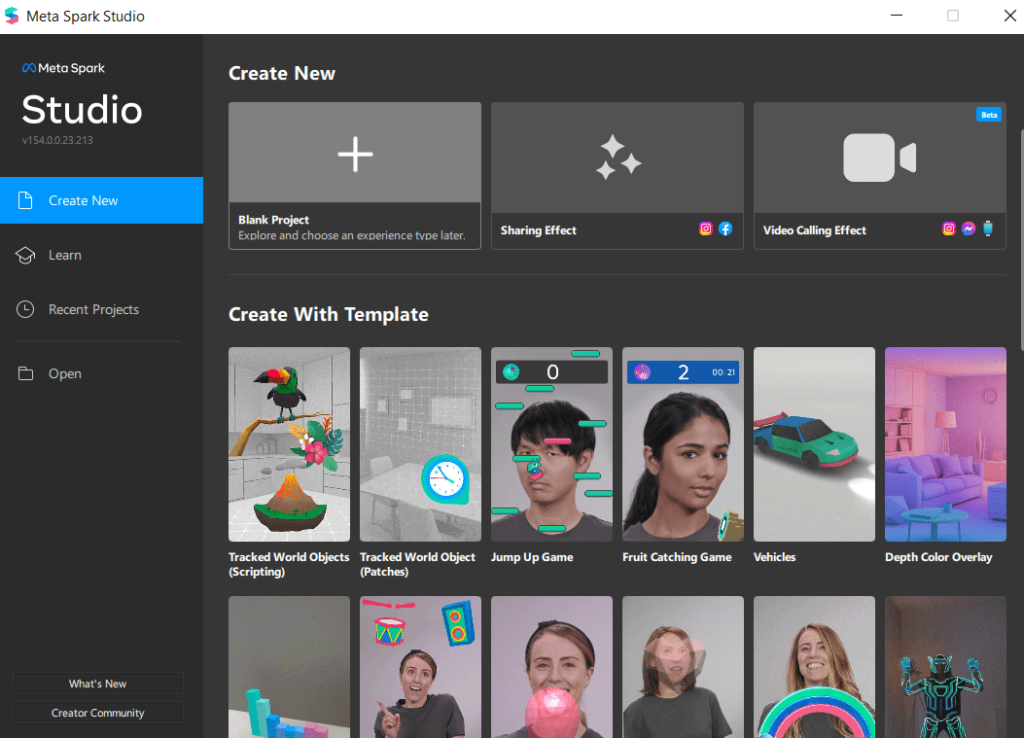Click the graduation cap icon beside Learn
This screenshot has width=1024, height=738.
24,255
